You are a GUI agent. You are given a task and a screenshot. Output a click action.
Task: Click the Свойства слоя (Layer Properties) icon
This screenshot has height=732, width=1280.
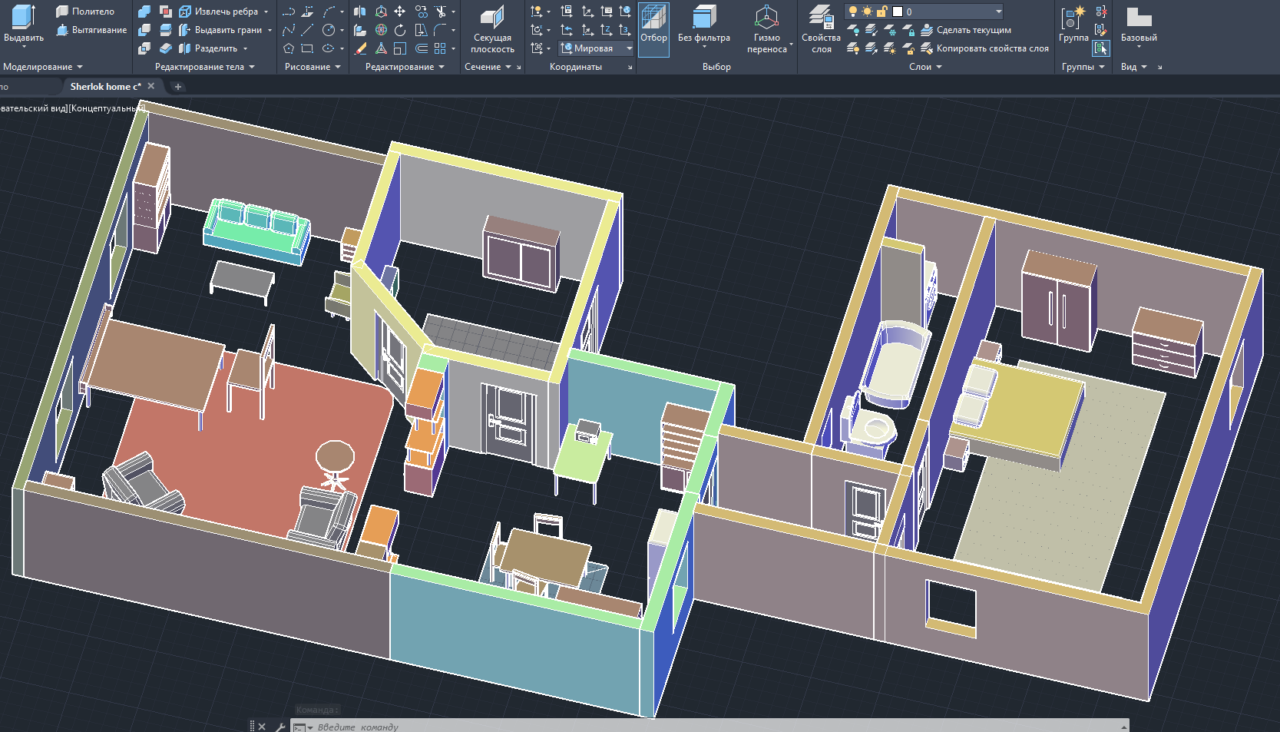pos(821,18)
